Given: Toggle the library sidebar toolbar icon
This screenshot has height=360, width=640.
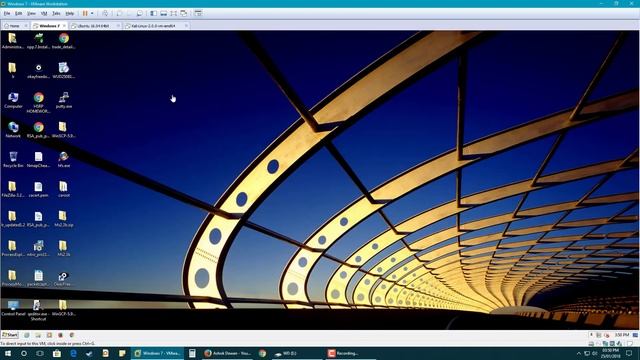Looking at the screenshot, I should [x=153, y=13].
